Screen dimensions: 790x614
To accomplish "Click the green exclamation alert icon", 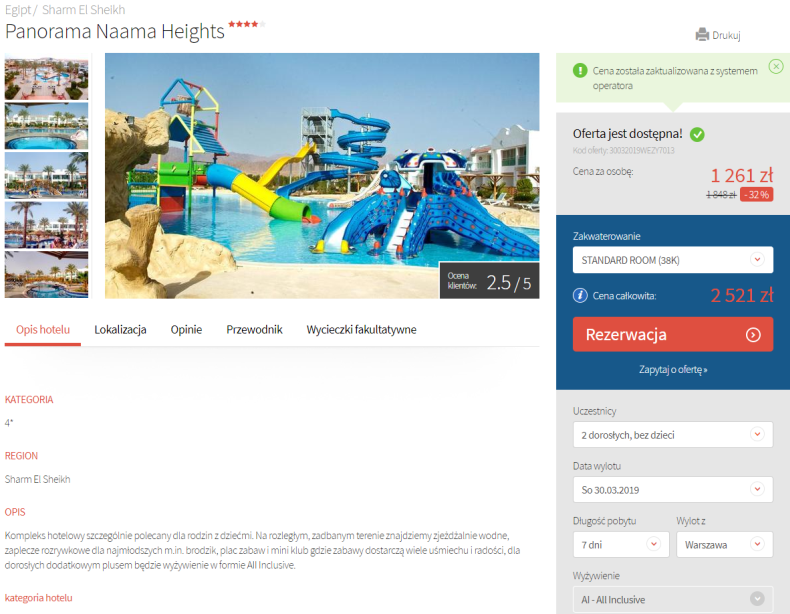I will (x=580, y=71).
